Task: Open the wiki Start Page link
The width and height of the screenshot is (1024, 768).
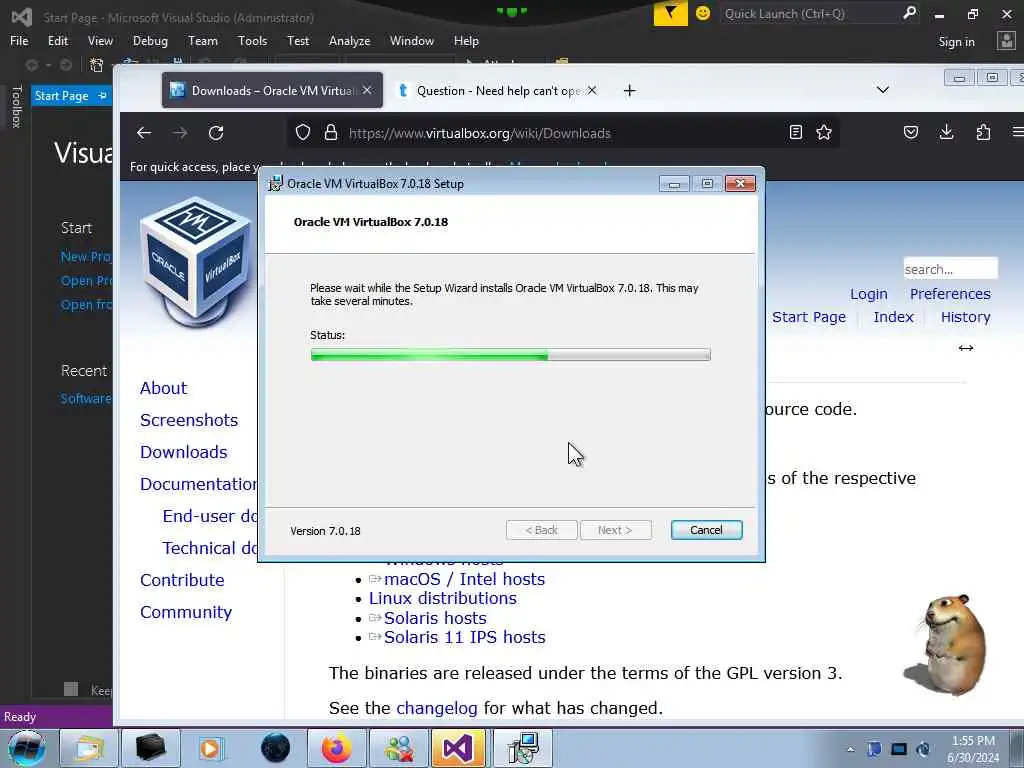Action: tap(808, 317)
